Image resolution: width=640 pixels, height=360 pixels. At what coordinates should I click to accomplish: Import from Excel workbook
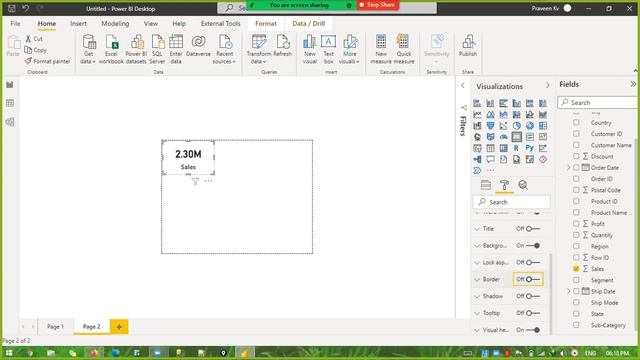point(111,49)
